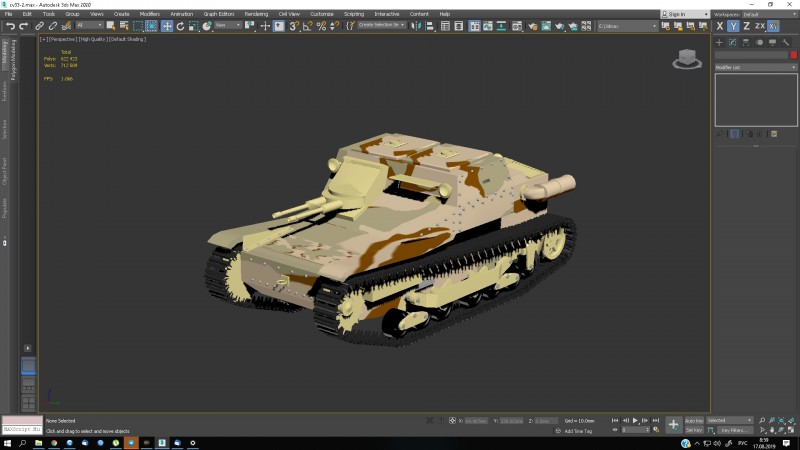Open the Modifiers menu
Image resolution: width=800 pixels, height=450 pixels.
point(149,14)
